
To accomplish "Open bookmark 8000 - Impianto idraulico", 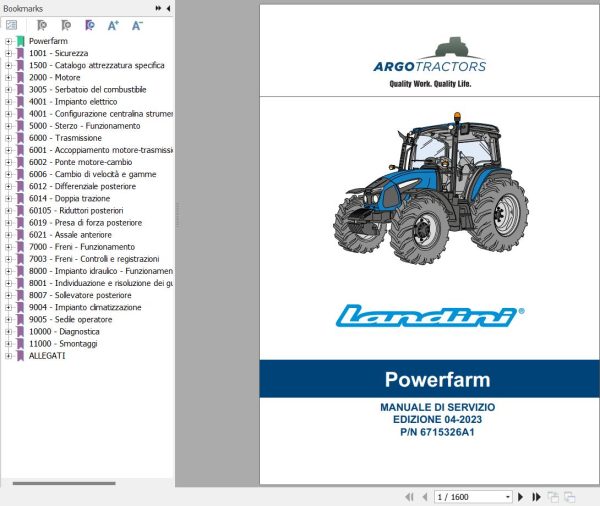I will click(101, 271).
